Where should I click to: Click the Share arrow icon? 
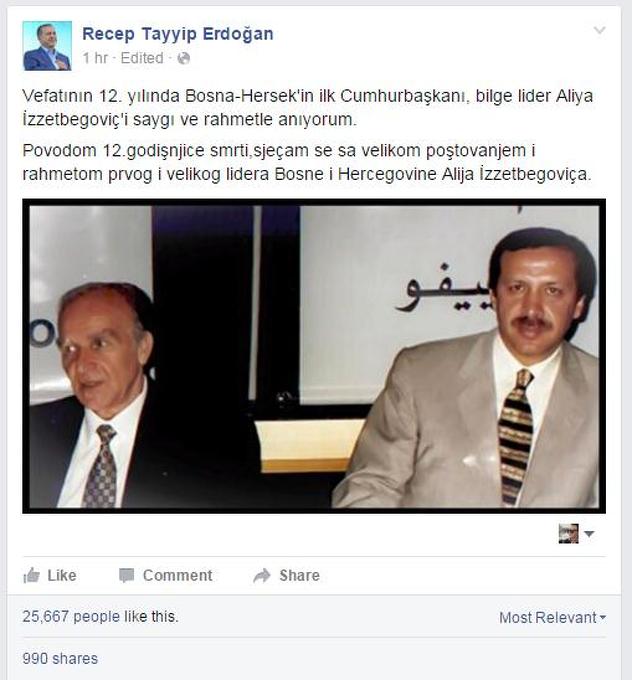(262, 575)
